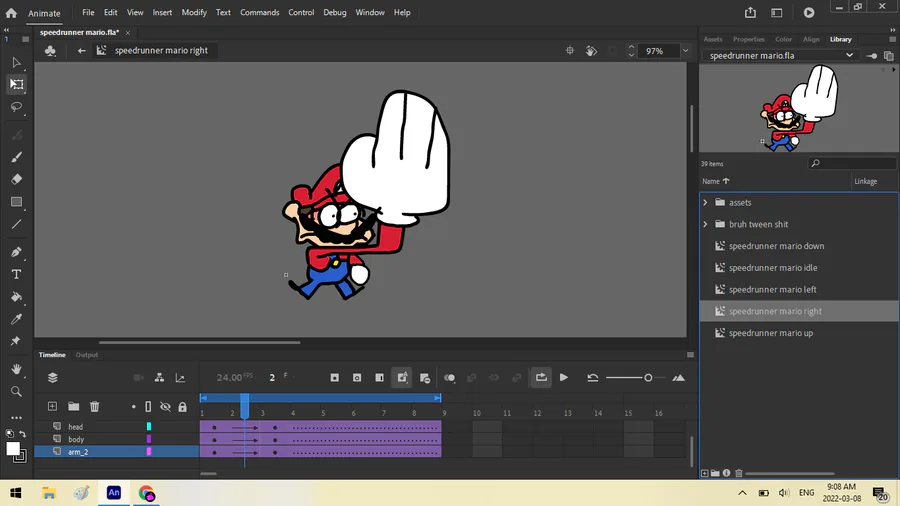The image size is (900, 506).
Task: Select the Zoom magnifier tool
Action: [16, 391]
